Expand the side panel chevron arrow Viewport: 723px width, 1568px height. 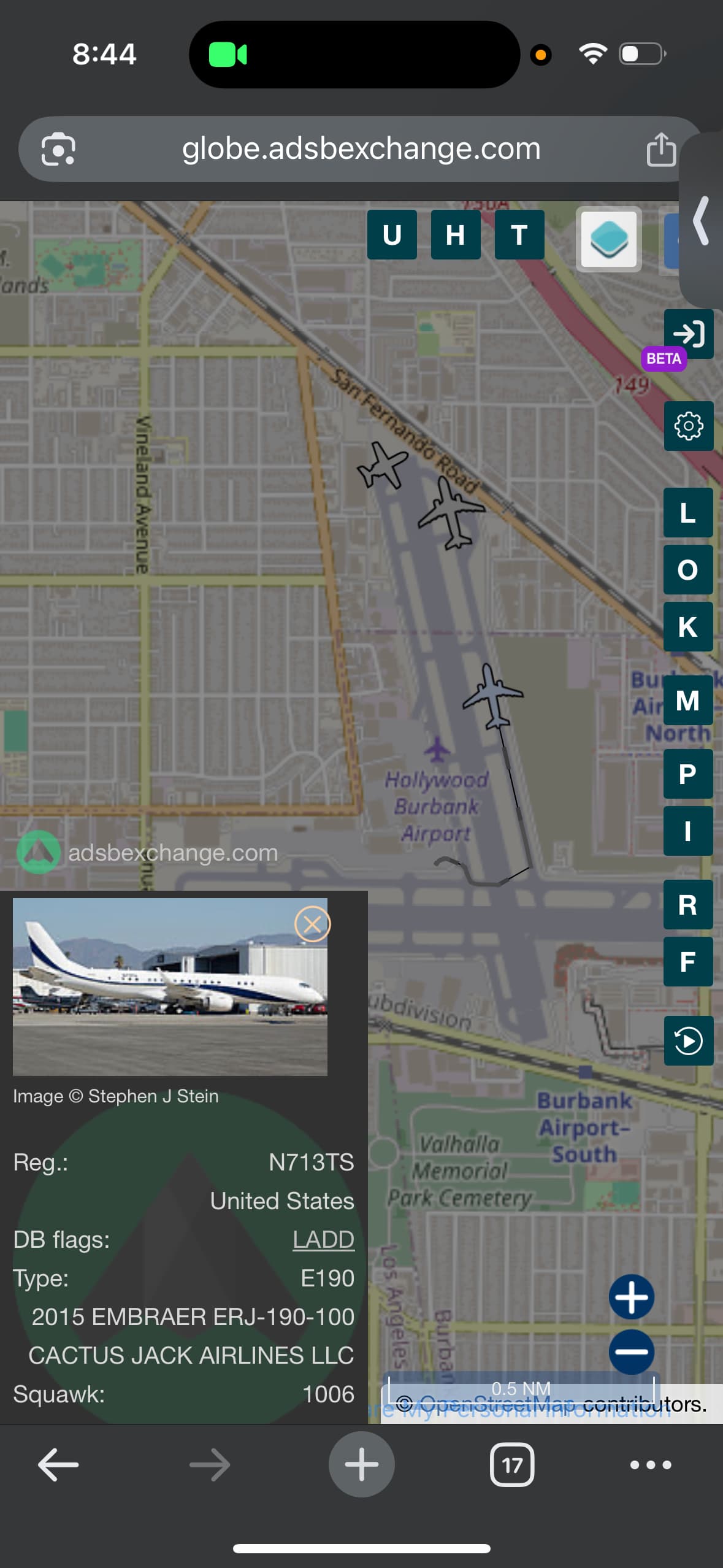point(702,220)
